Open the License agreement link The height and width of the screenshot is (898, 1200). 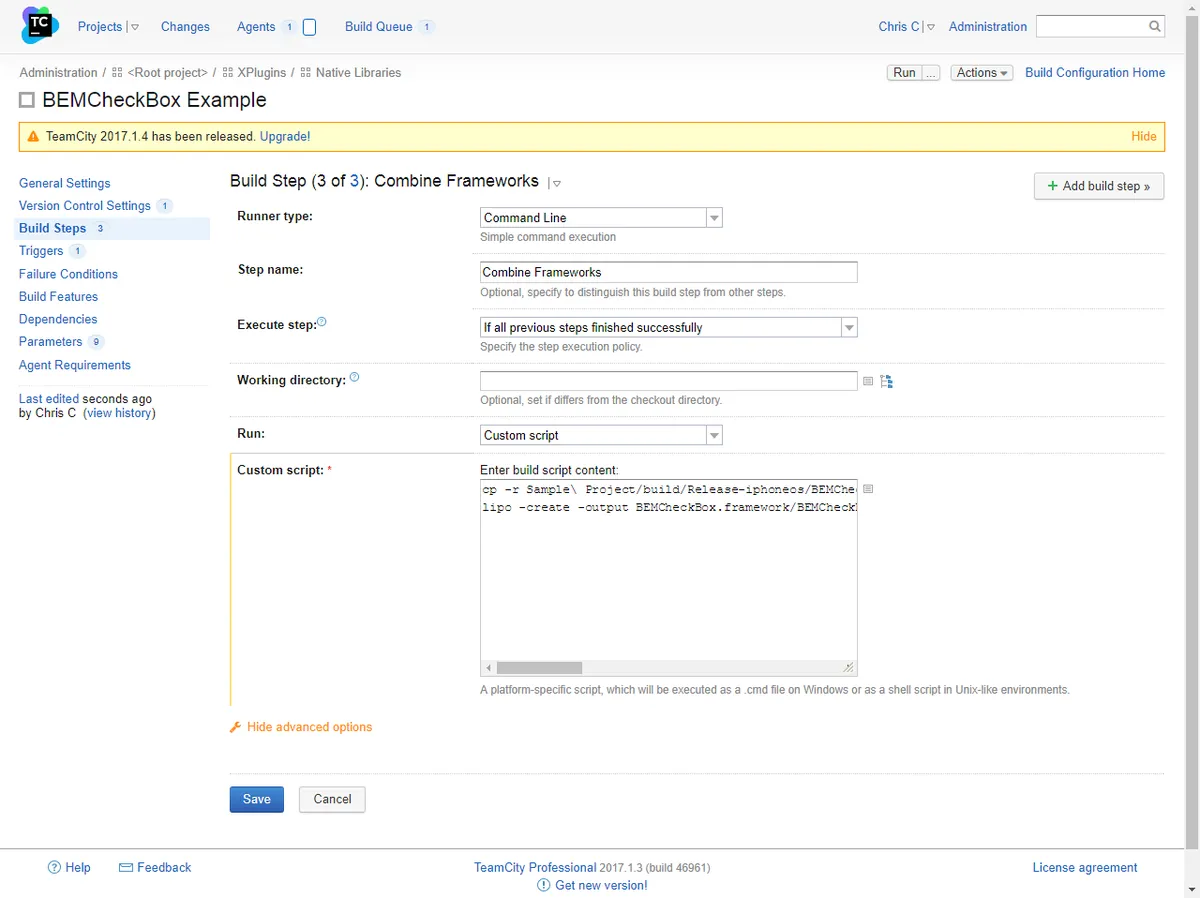1085,868
